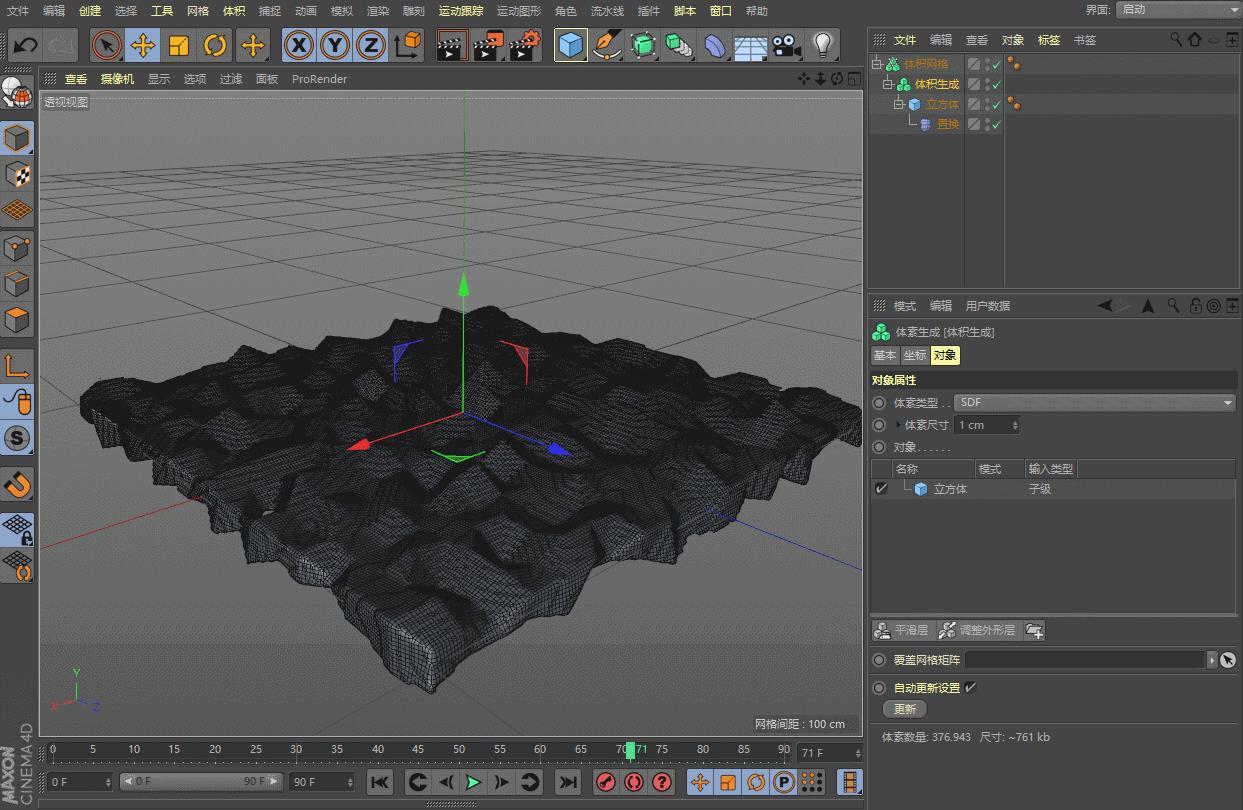Select the Pen spline tool icon

click(607, 46)
